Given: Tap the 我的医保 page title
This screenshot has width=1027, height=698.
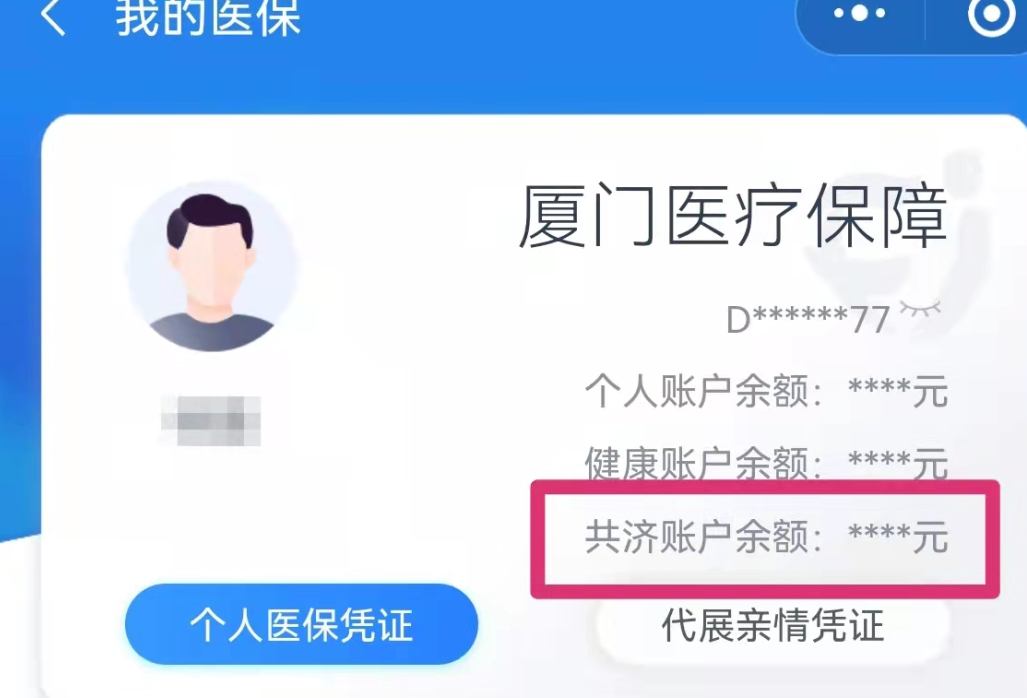Looking at the screenshot, I should pyautogui.click(x=208, y=16).
